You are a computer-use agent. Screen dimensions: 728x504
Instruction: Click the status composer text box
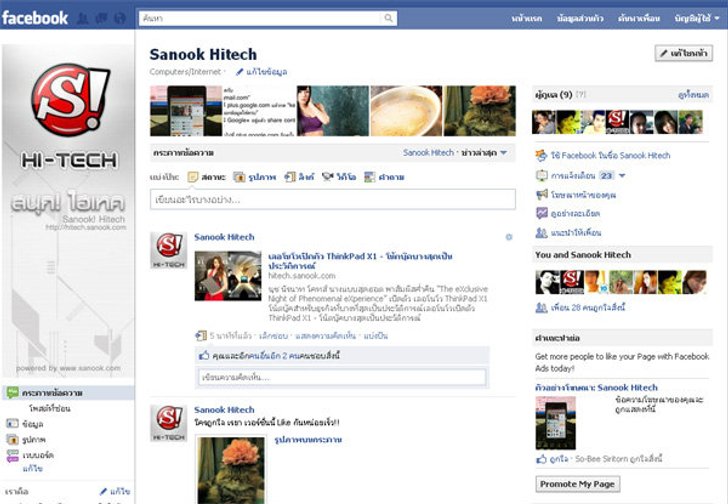pyautogui.click(x=332, y=200)
